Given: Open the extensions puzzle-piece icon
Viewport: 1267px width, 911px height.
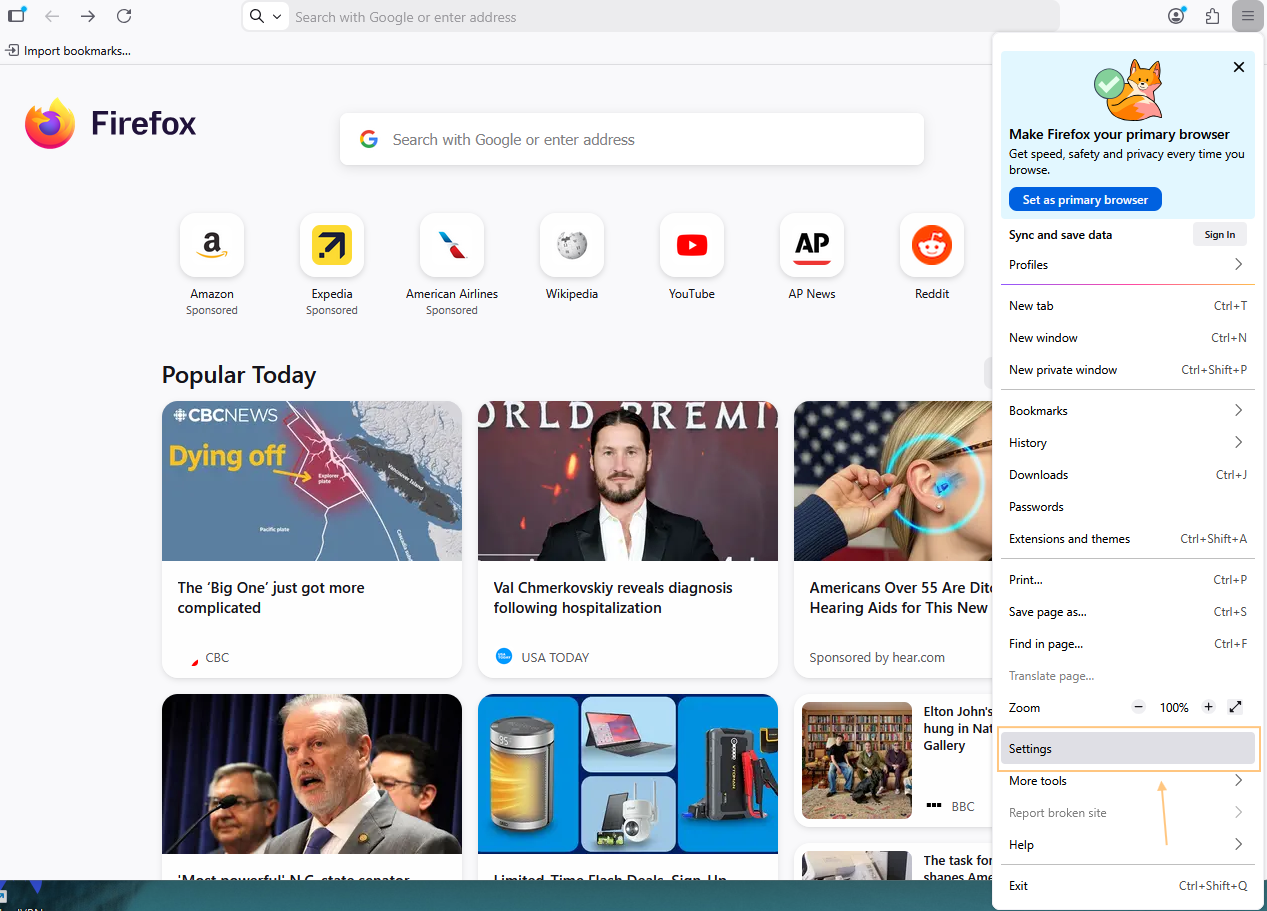Looking at the screenshot, I should [1212, 16].
